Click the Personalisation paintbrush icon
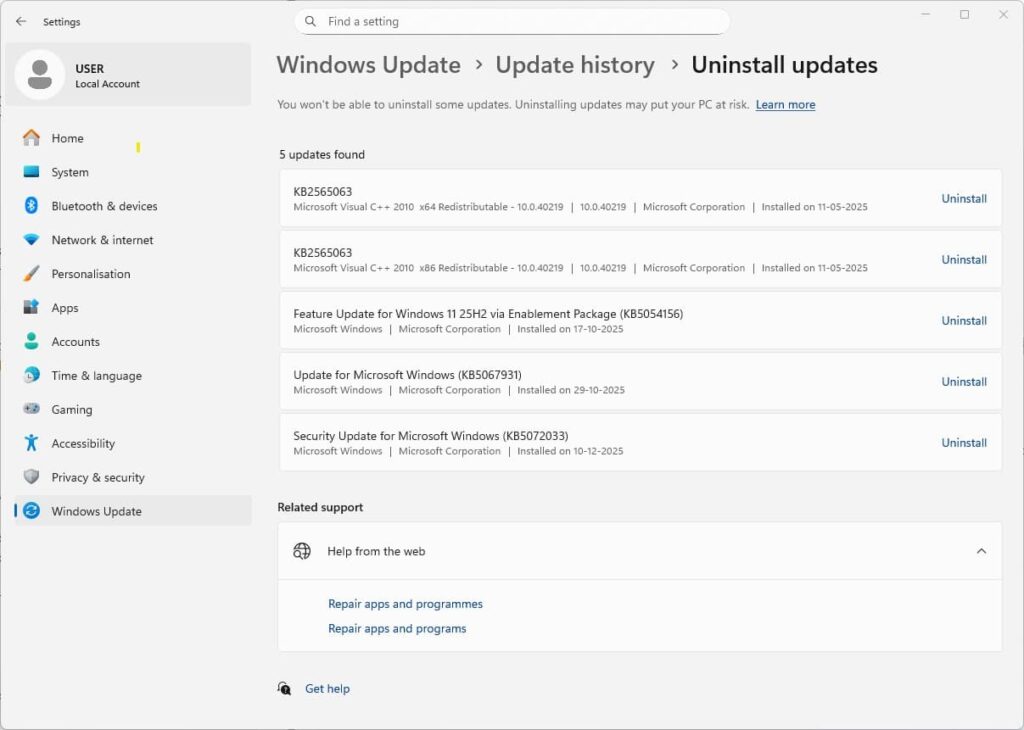This screenshot has width=1024, height=730. (31, 274)
